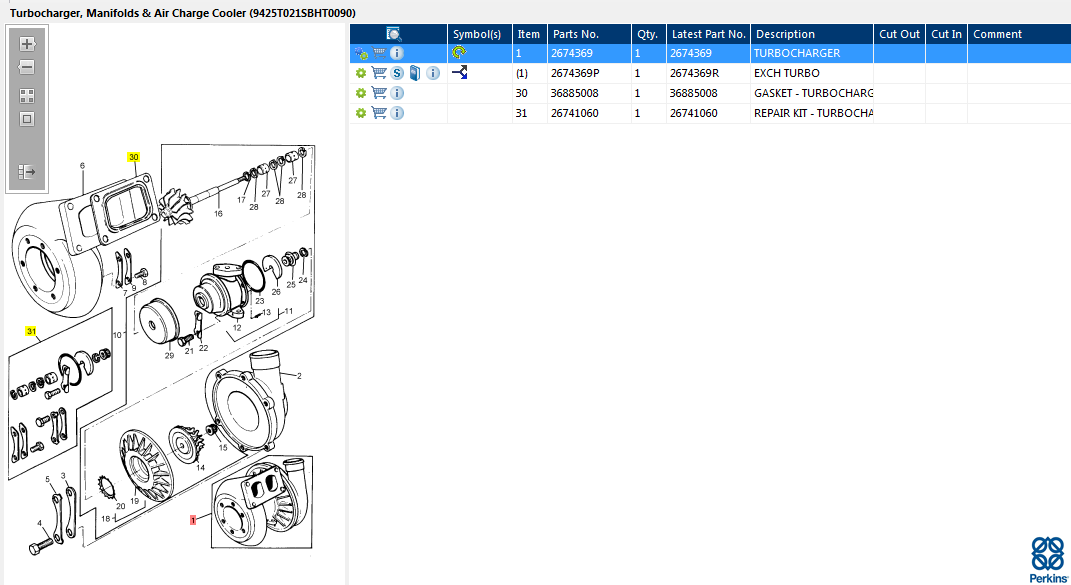
Task: Click item number 30 in table
Action: pyautogui.click(x=521, y=93)
